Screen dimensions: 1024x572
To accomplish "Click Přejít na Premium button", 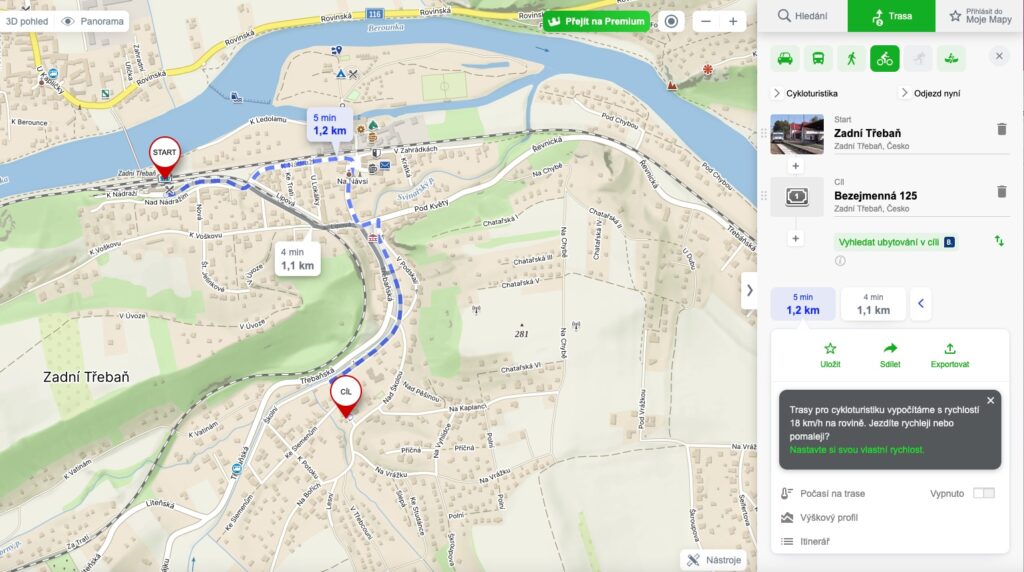I will coord(596,21).
